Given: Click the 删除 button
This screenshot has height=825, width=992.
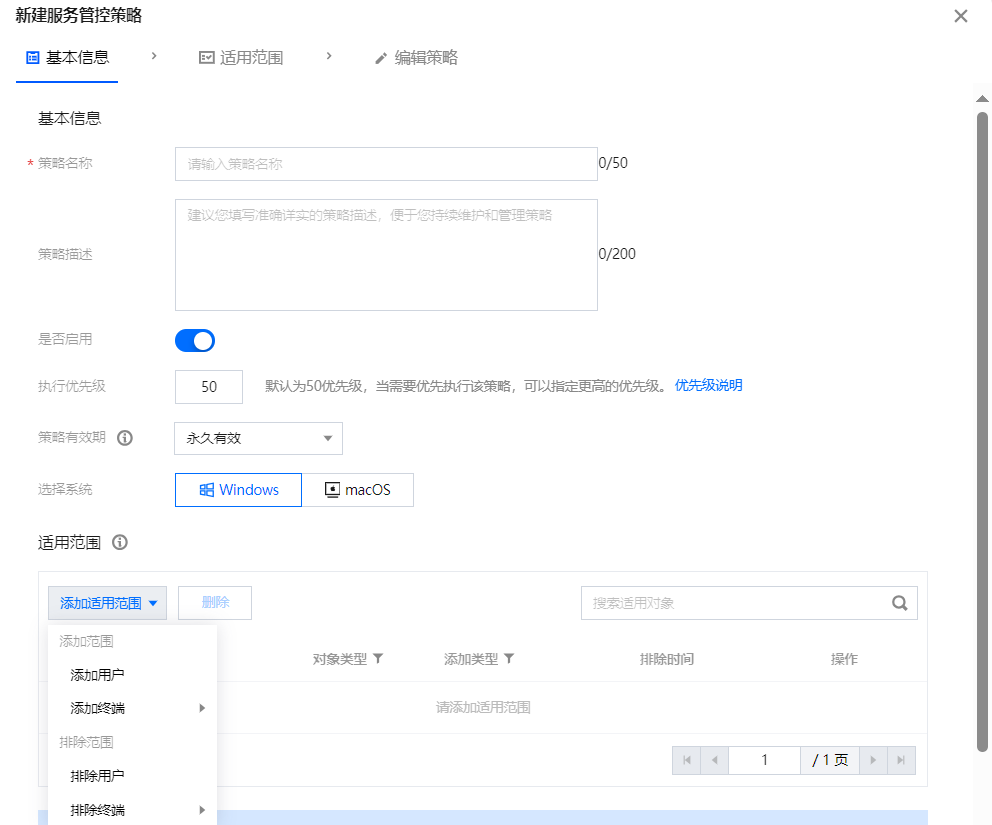Looking at the screenshot, I should point(215,603).
